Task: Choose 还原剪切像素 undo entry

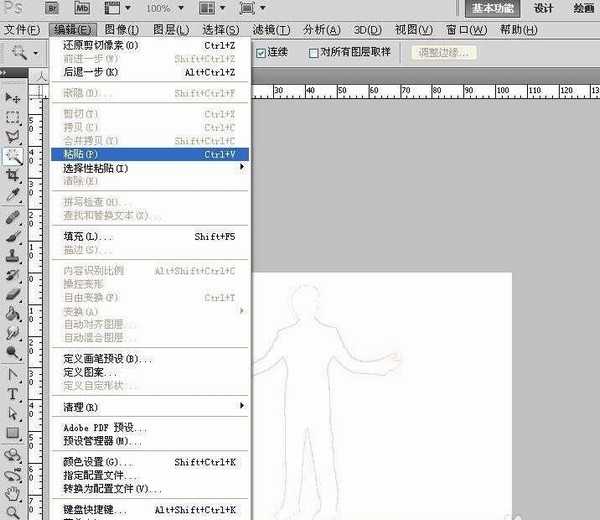Action: tap(150, 45)
